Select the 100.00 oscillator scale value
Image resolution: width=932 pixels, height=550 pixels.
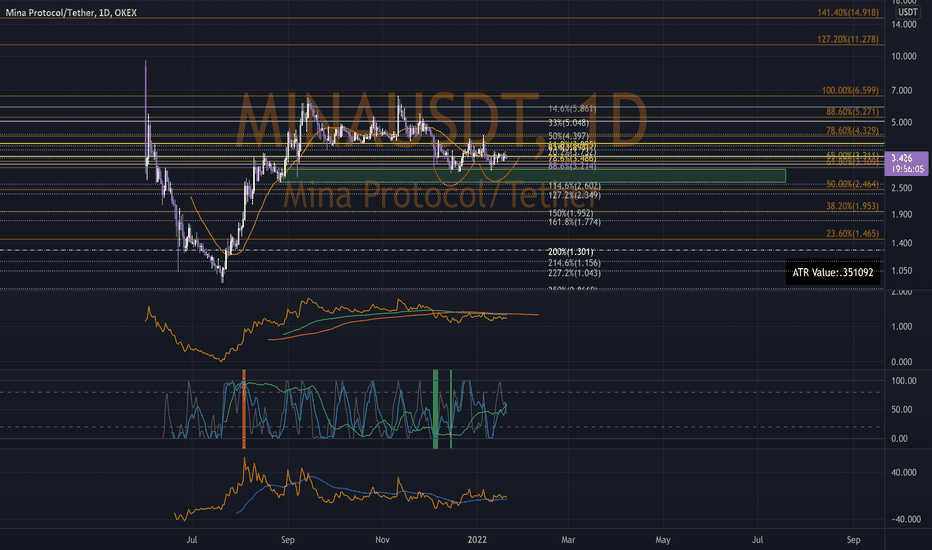903,381
